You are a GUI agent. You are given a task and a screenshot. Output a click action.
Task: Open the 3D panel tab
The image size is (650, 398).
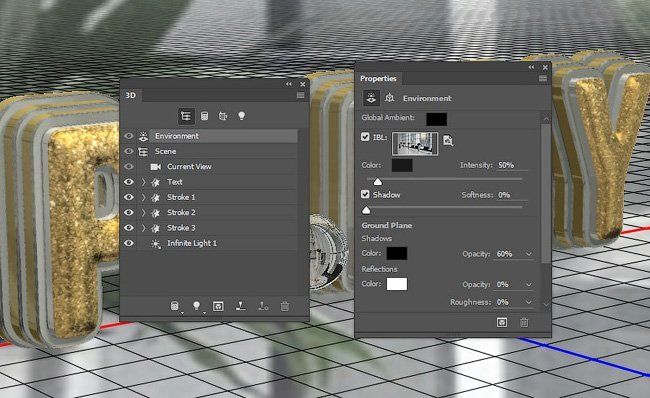pos(131,95)
